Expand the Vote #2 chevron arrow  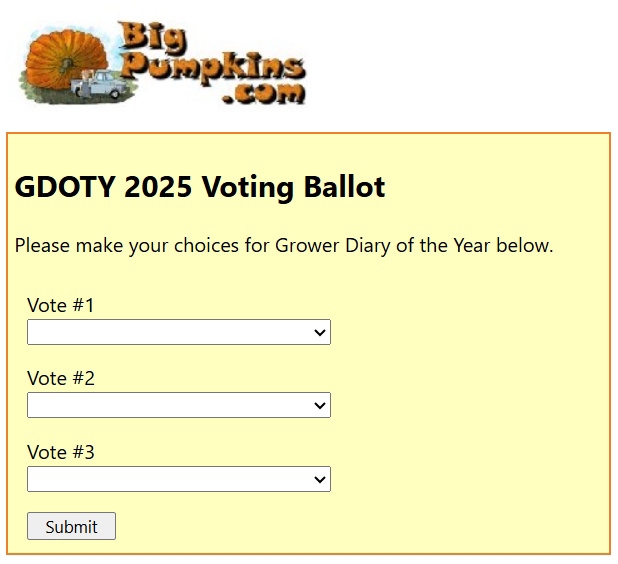[x=320, y=405]
